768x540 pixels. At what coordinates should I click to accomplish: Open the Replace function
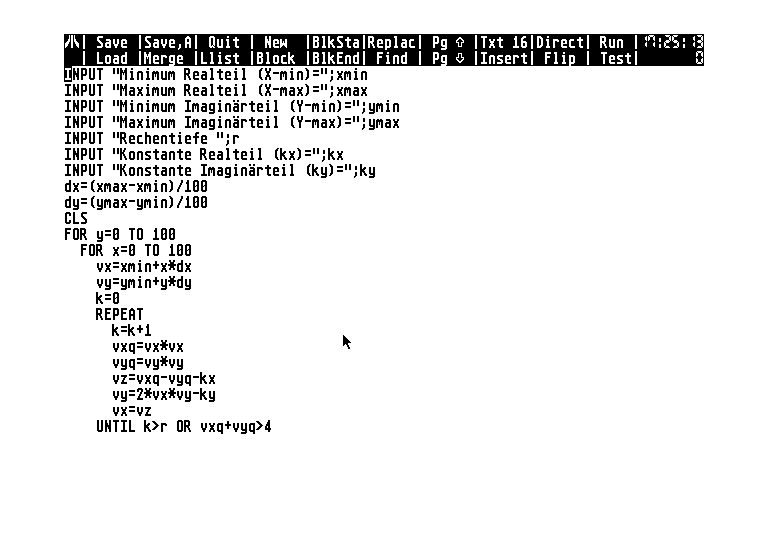tap(391, 42)
